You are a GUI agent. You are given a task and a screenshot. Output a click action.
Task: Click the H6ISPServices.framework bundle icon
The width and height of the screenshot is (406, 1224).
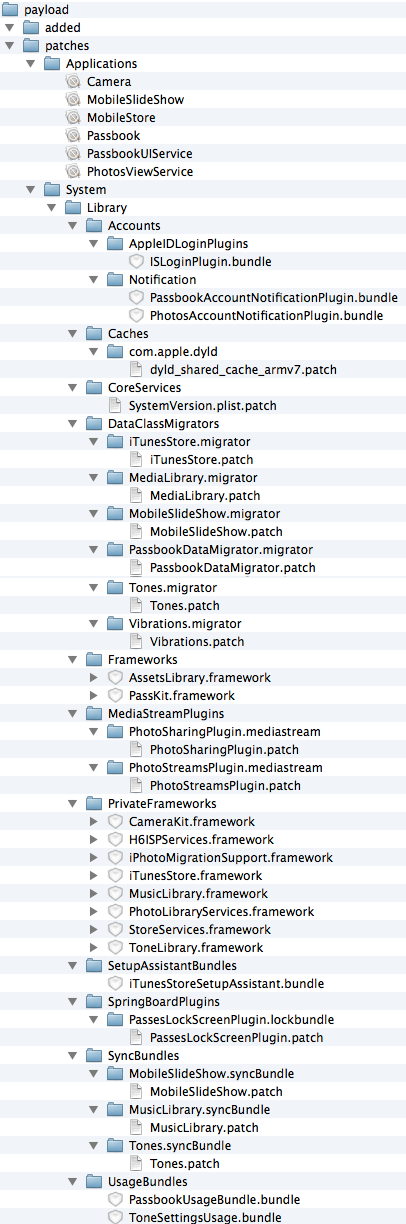pos(116,840)
